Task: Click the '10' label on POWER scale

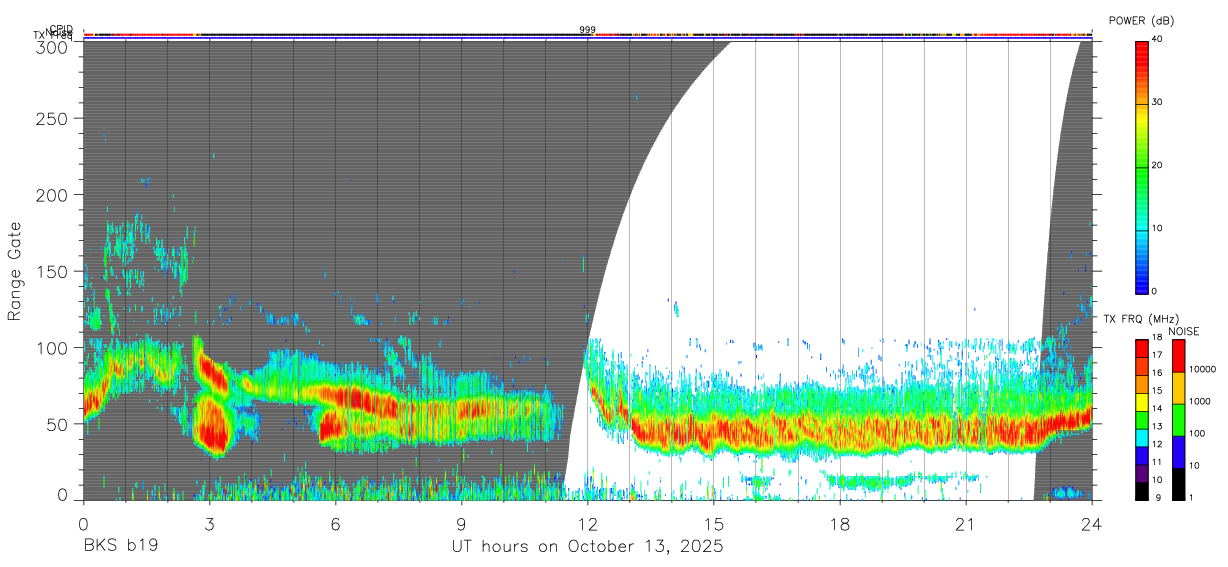Action: point(1158,229)
